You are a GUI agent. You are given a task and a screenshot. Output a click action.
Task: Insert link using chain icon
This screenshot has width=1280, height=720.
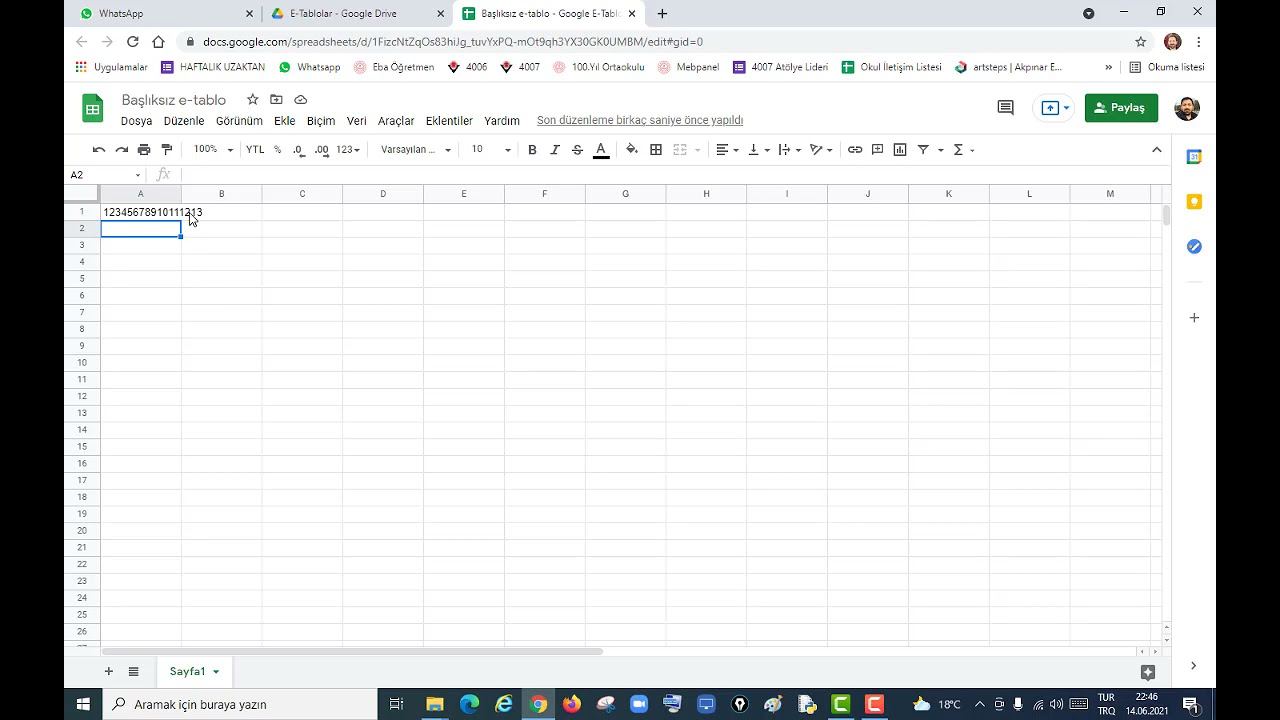[x=855, y=150]
